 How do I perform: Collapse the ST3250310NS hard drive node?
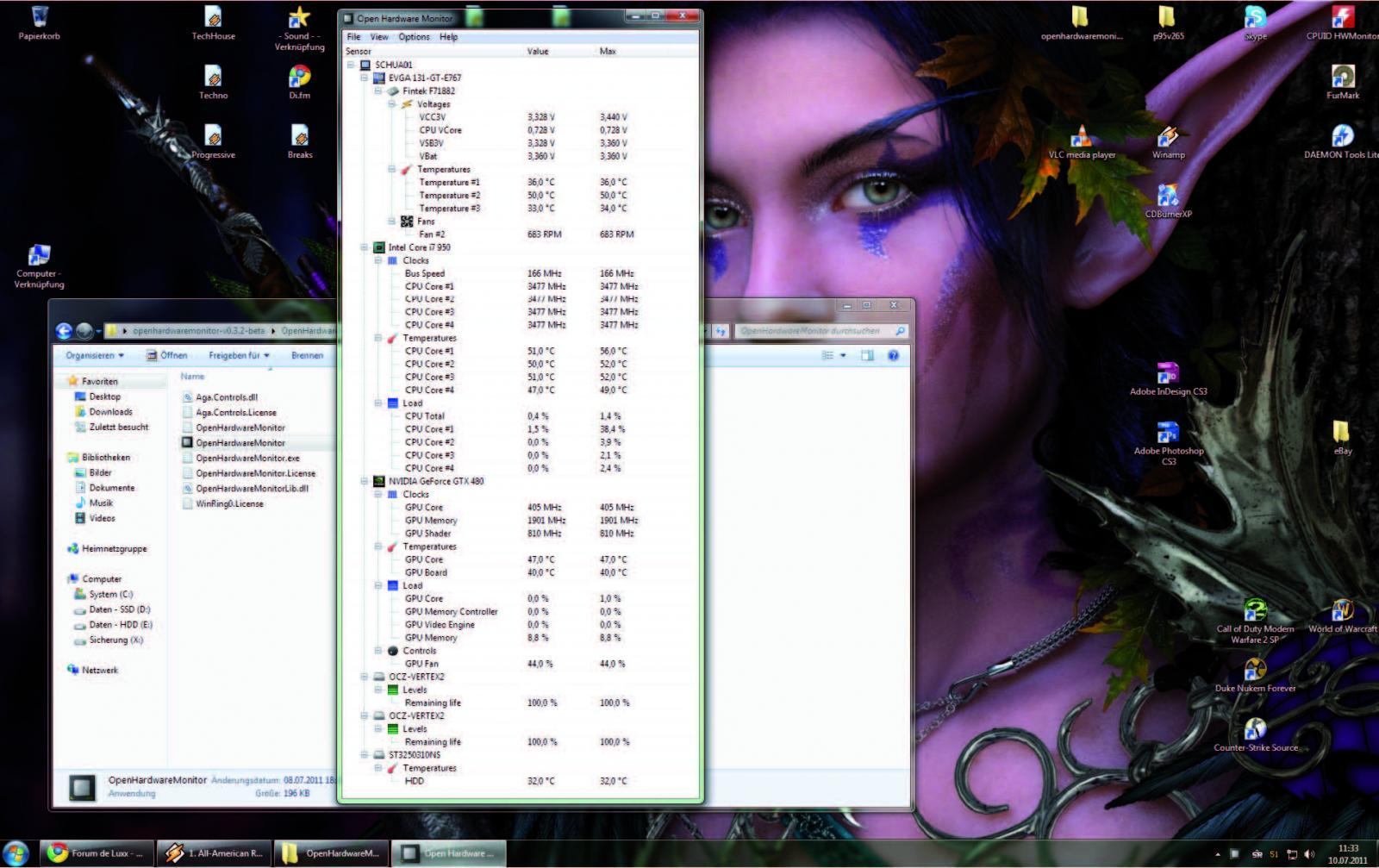point(365,754)
